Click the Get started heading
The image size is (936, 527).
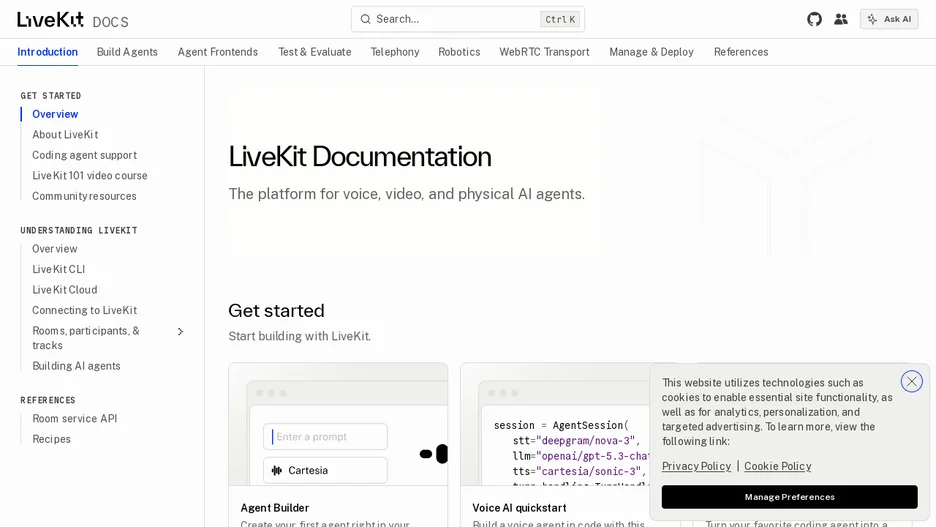click(x=276, y=310)
